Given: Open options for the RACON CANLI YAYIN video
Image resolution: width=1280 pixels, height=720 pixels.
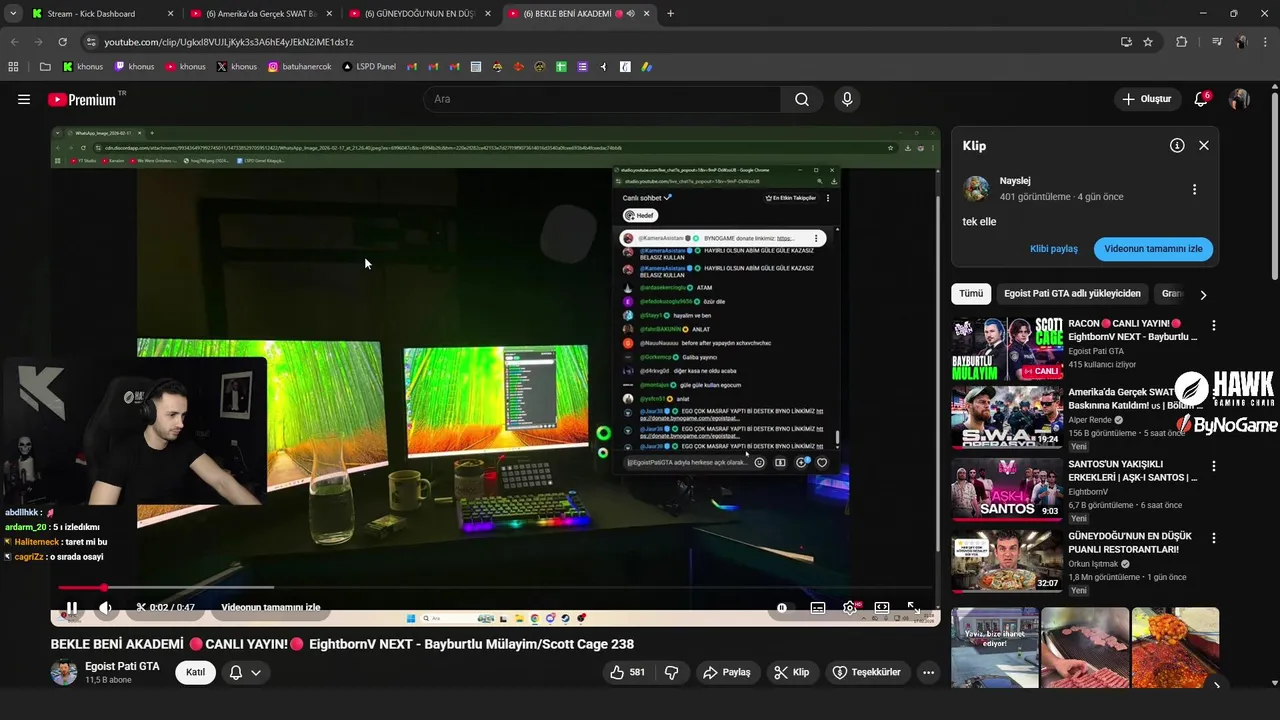Looking at the screenshot, I should pos(1214,326).
